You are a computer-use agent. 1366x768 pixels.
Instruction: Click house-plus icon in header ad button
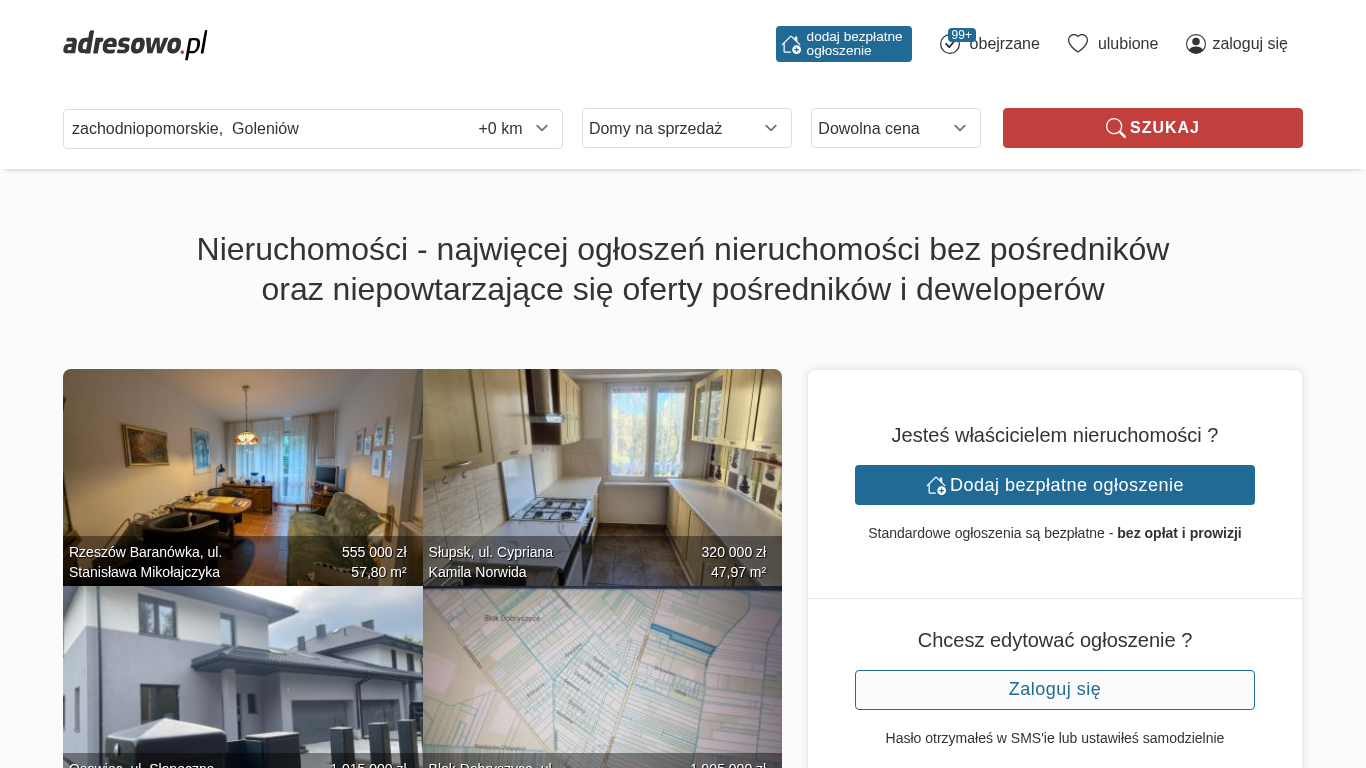point(791,44)
